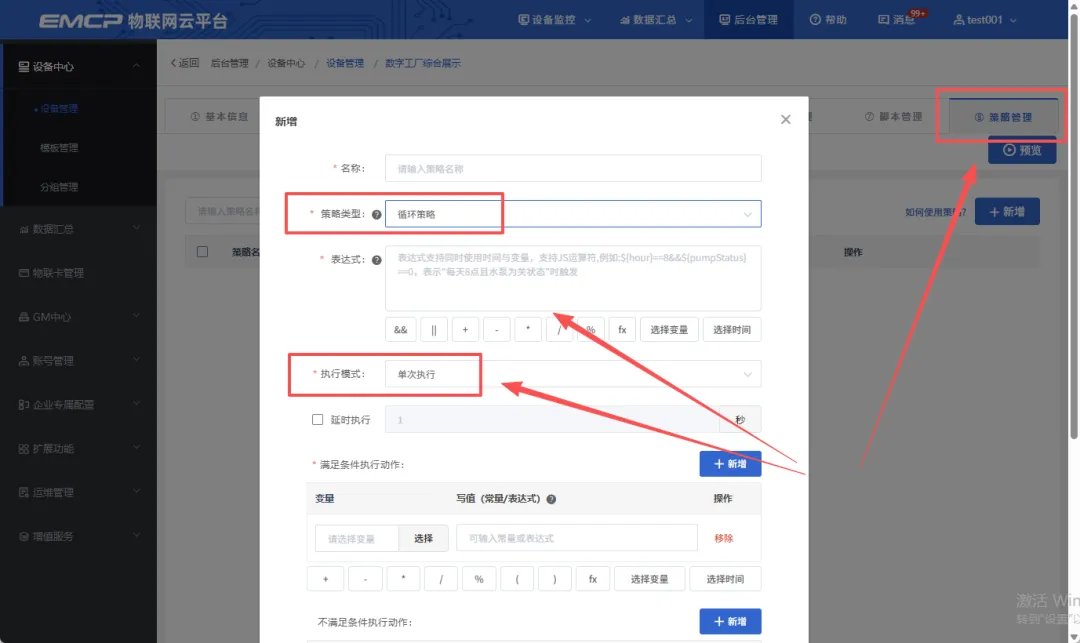Expand the 企业专属配置 sidebar section
The width and height of the screenshot is (1080, 643).
point(79,405)
